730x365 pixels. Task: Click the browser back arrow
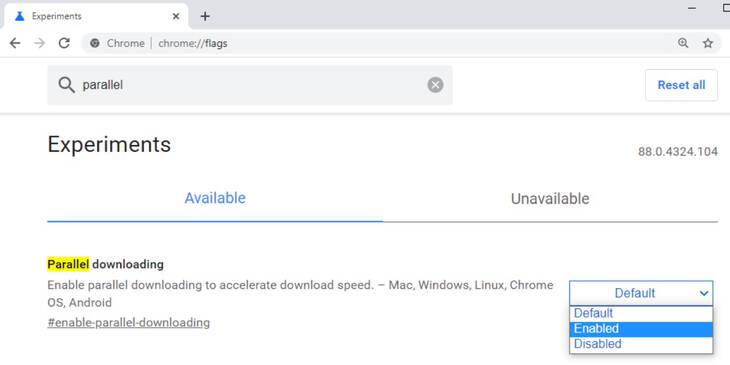click(15, 43)
